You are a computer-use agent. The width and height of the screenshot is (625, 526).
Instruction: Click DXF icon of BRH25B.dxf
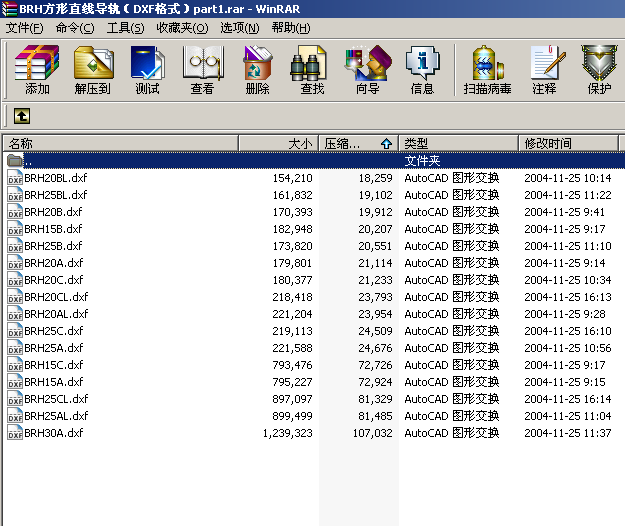pos(15,246)
